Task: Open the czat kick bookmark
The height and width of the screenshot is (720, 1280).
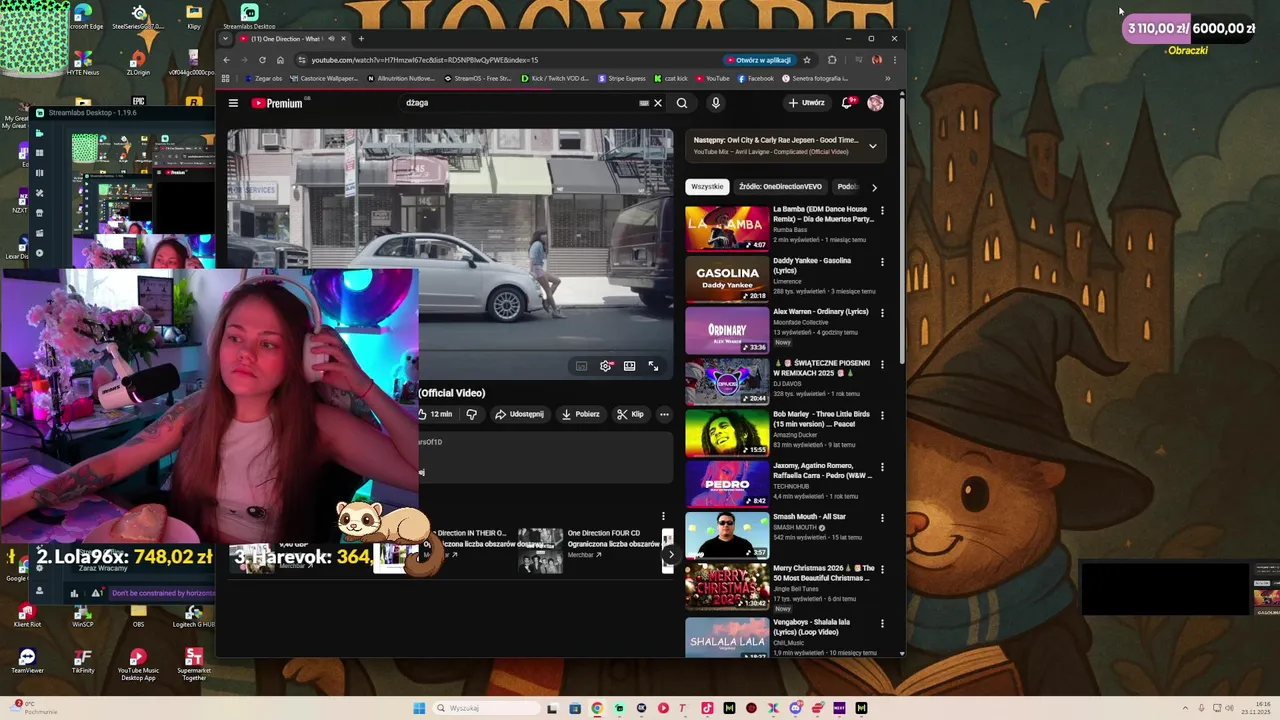Action: click(671, 78)
